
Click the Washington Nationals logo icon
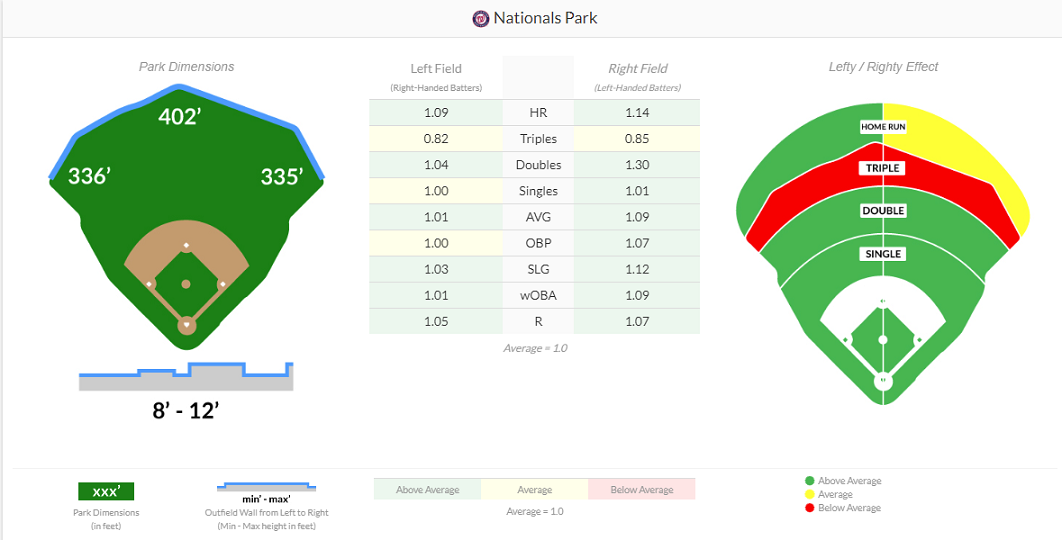coord(481,18)
